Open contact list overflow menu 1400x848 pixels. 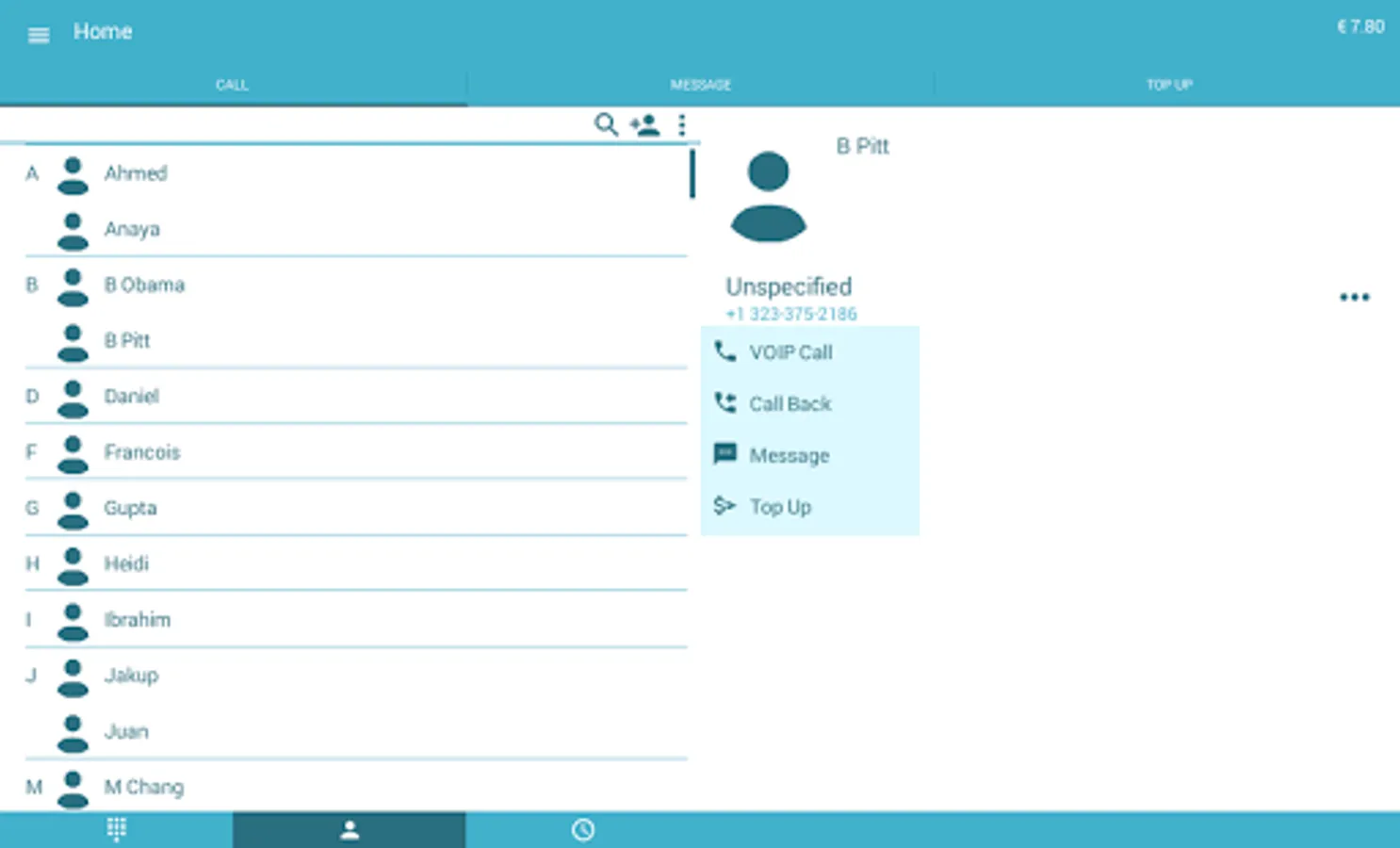681,124
